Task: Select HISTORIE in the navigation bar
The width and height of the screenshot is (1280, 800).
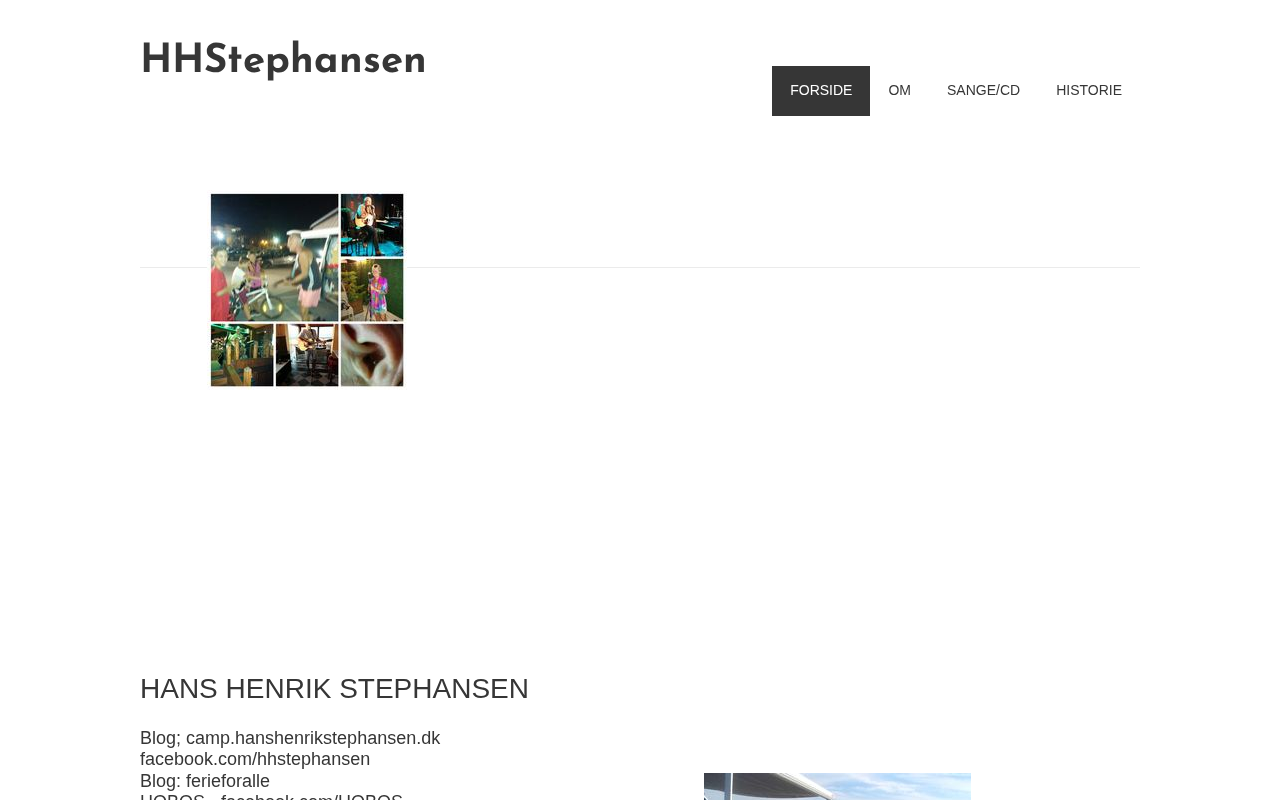Action: click(1089, 91)
